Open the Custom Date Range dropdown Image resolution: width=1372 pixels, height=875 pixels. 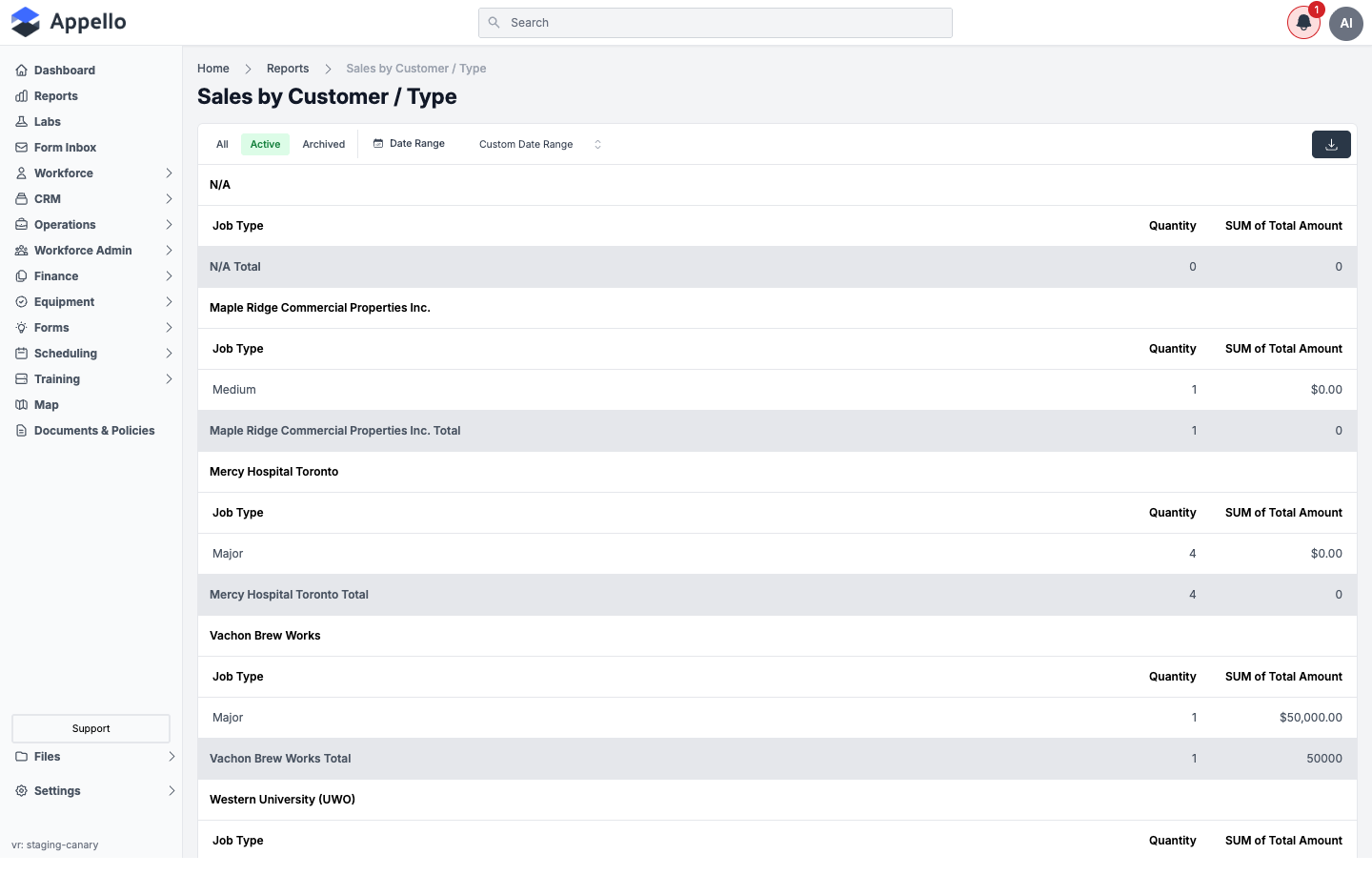[539, 145]
